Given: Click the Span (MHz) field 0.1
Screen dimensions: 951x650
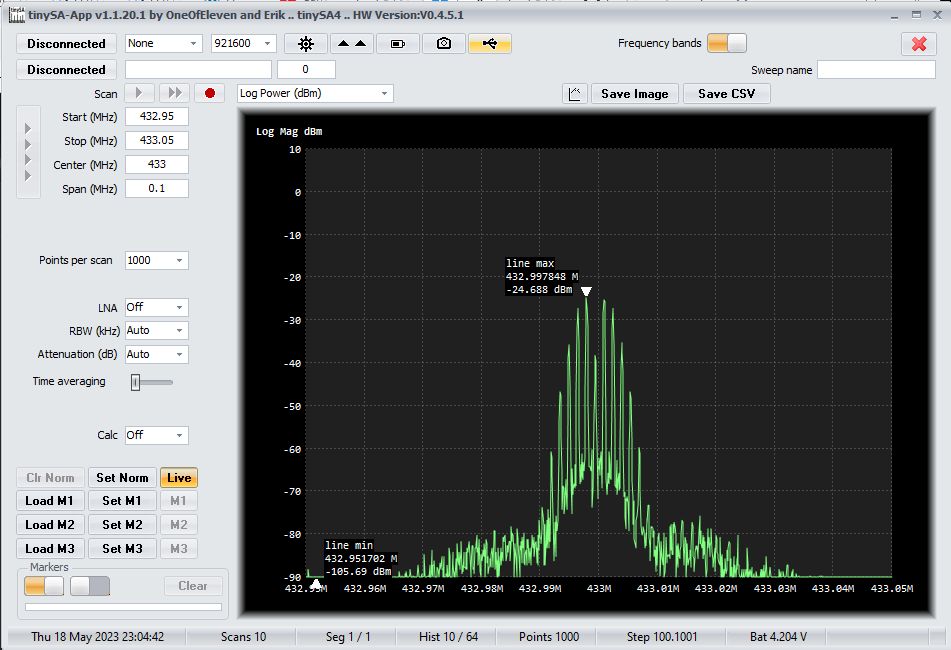Looking at the screenshot, I should pos(156,188).
